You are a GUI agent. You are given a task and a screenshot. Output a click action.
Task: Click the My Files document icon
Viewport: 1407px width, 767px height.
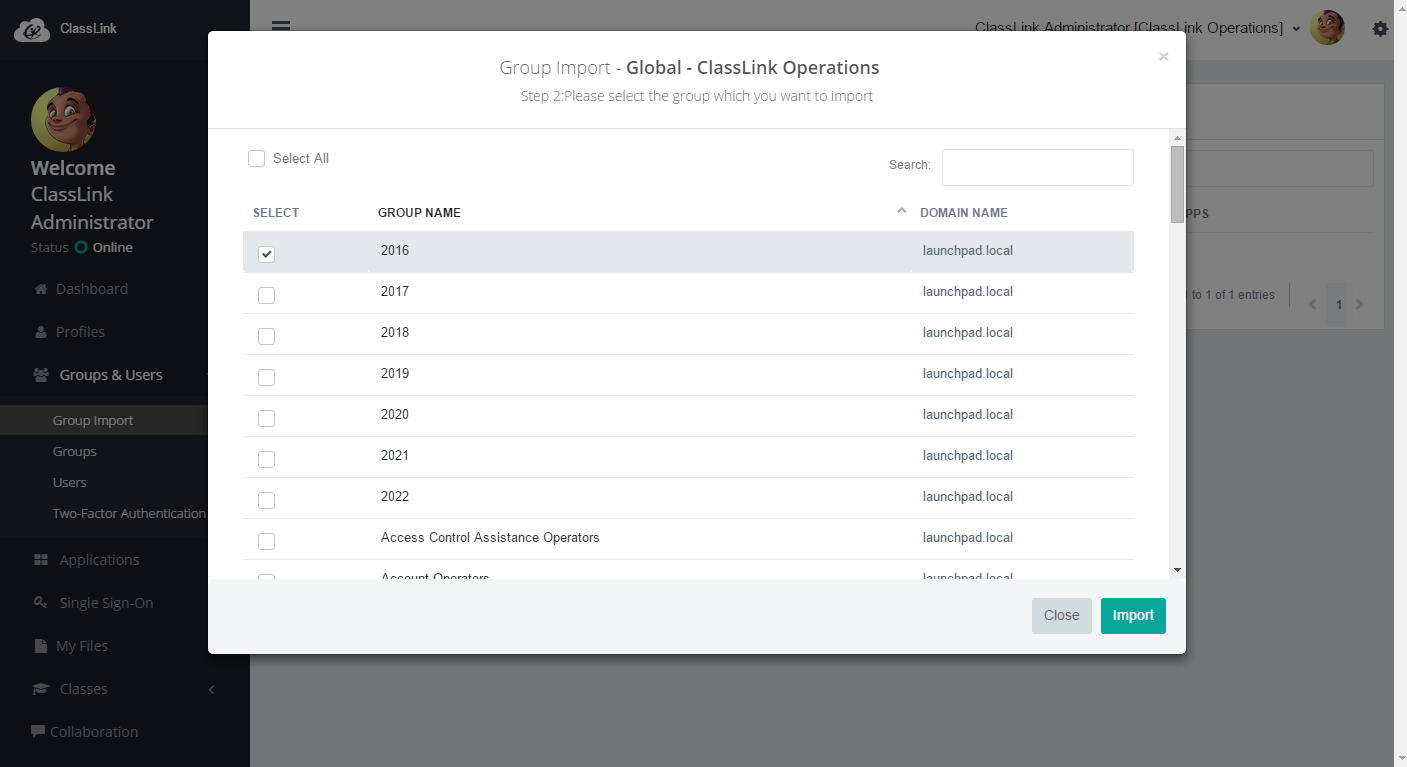(41, 646)
